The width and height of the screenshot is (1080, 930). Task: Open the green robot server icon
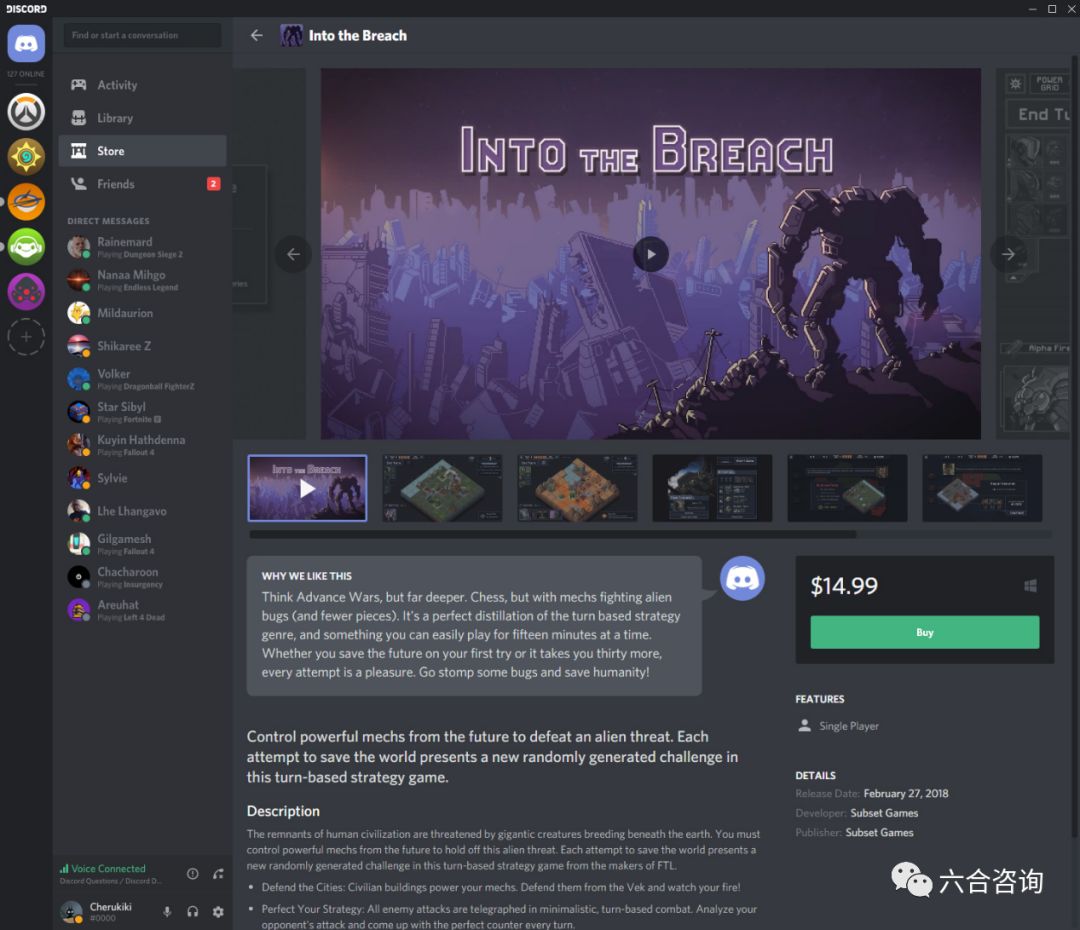[x=26, y=246]
